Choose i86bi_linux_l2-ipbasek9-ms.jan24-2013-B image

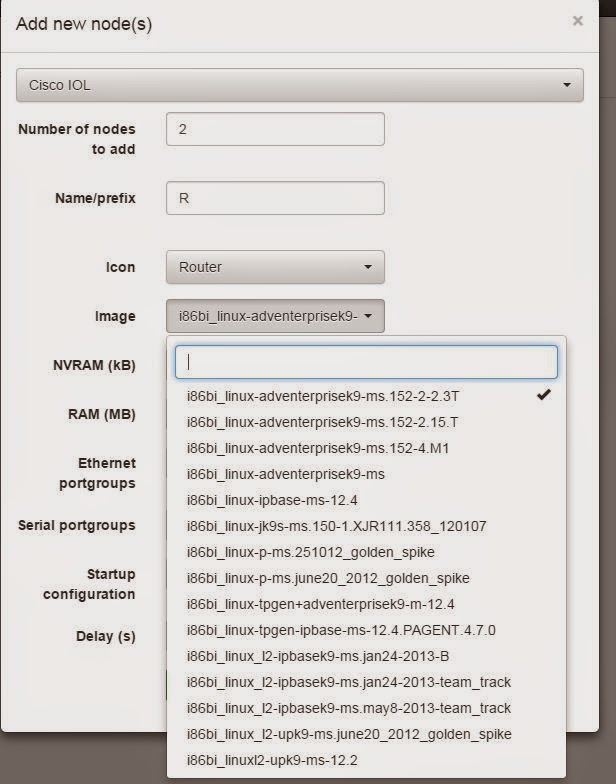pos(366,656)
